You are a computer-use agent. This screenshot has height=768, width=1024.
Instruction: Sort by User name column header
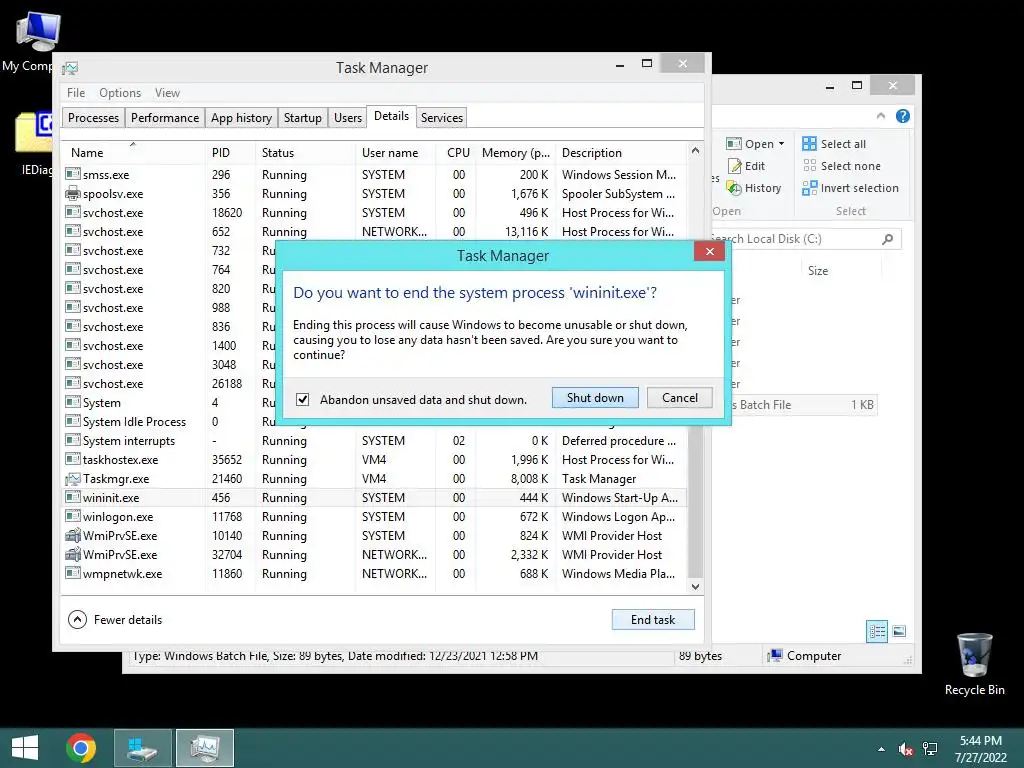click(396, 153)
